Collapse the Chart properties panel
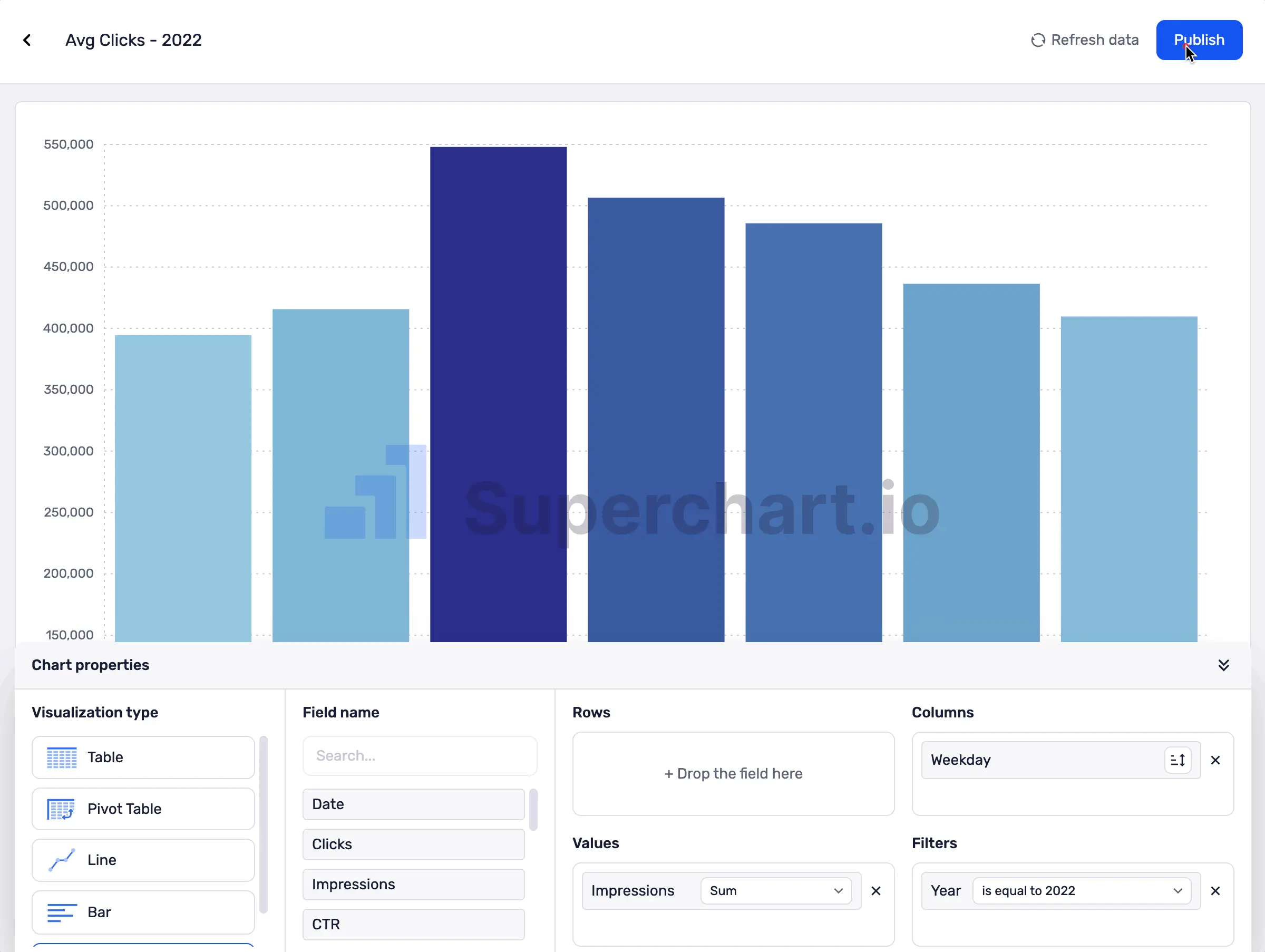1265x952 pixels. click(1223, 665)
